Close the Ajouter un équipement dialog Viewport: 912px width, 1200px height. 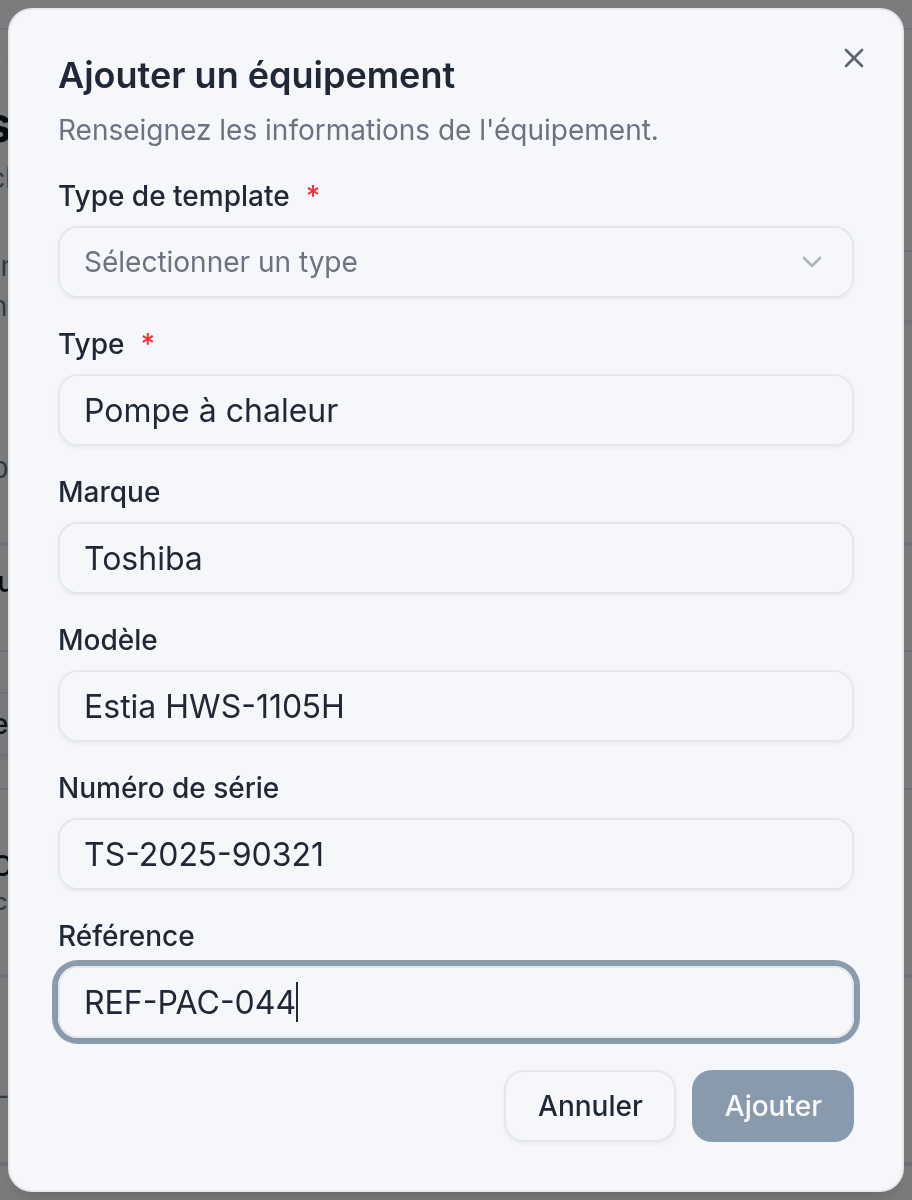click(853, 58)
